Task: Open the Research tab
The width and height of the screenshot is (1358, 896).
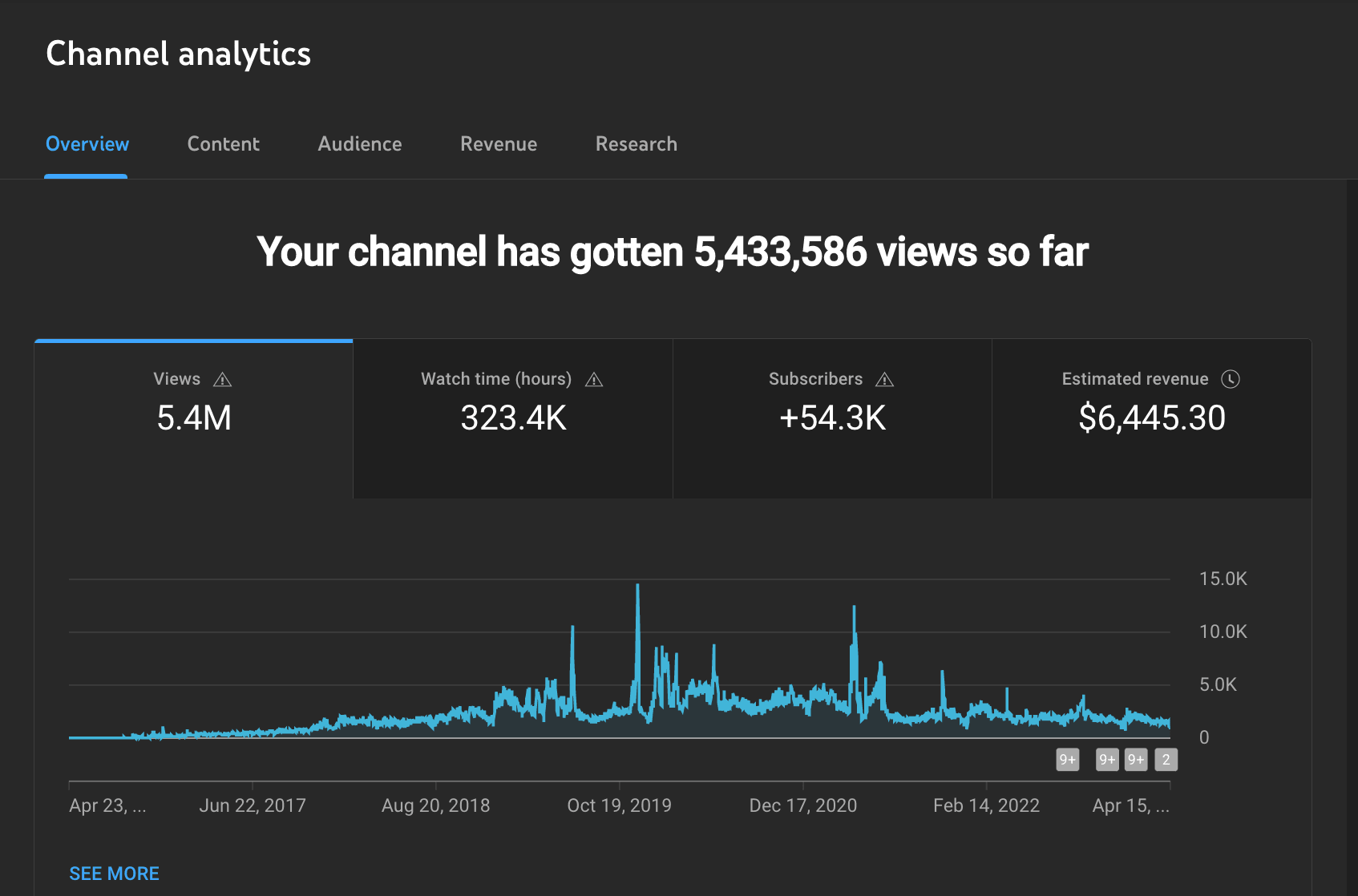Action: coord(636,144)
